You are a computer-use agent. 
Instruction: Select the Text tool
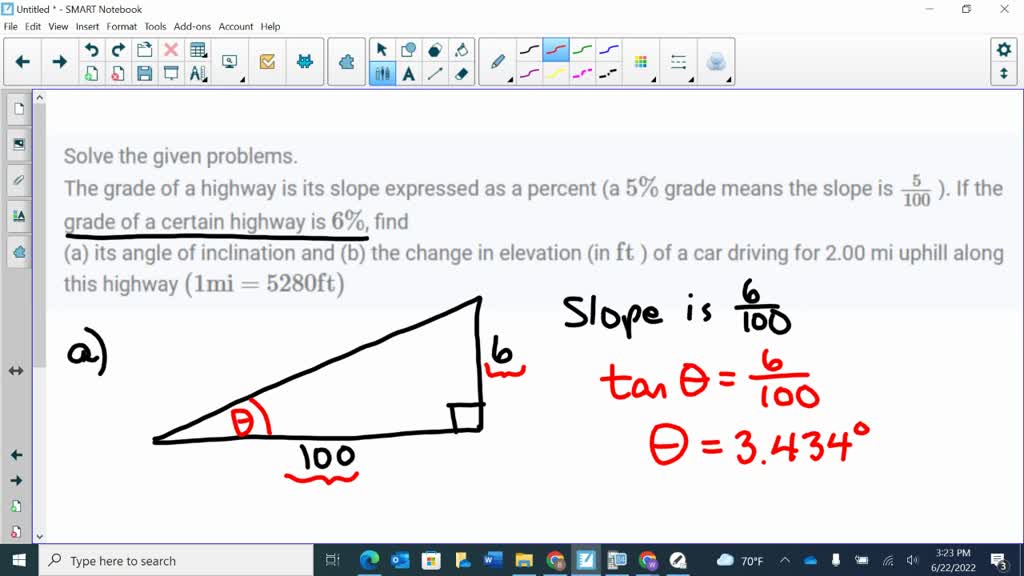coord(408,74)
